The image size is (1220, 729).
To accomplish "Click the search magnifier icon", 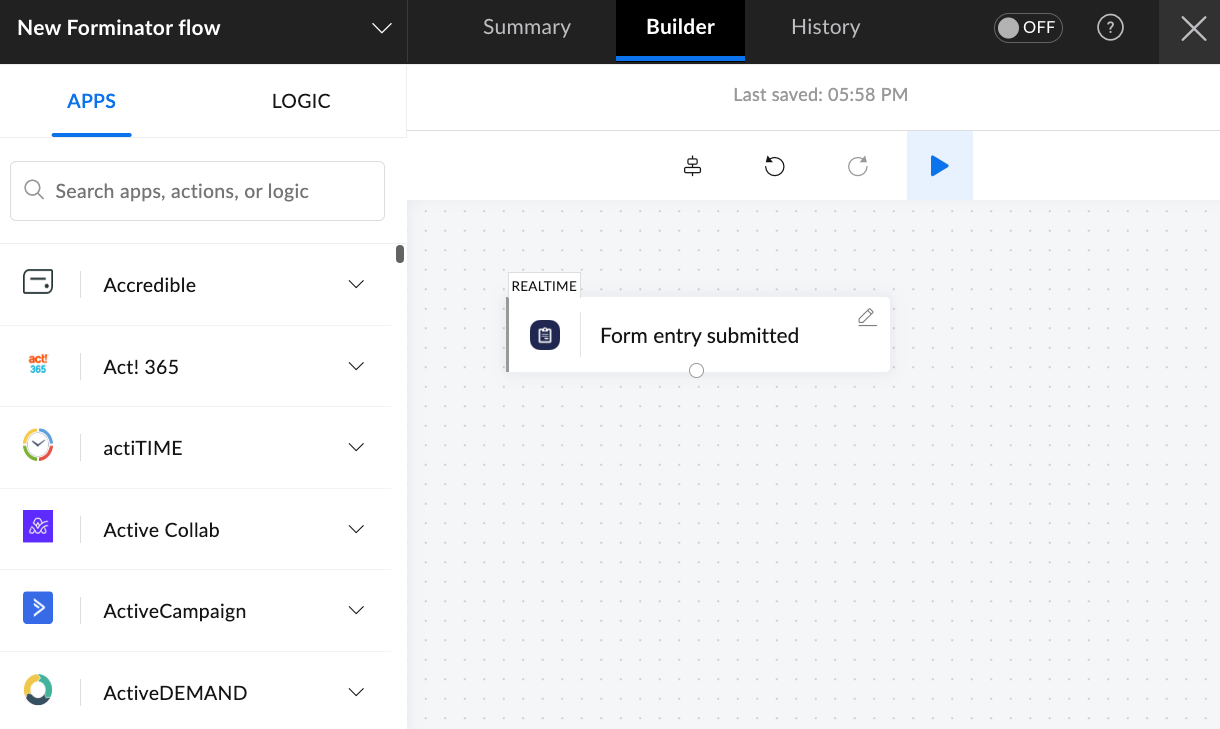I will click(x=34, y=190).
